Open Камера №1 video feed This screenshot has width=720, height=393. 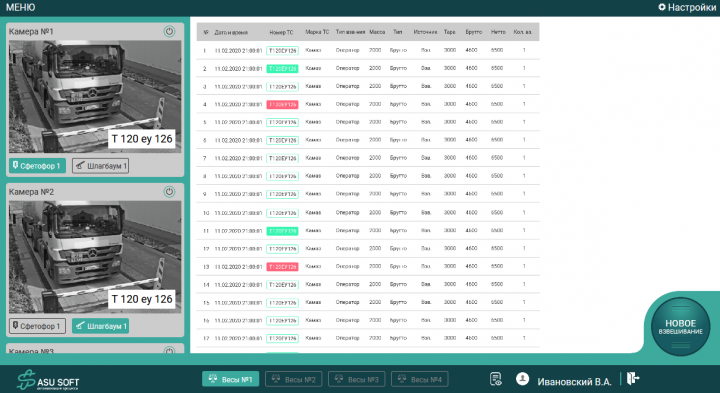pyautogui.click(x=95, y=96)
